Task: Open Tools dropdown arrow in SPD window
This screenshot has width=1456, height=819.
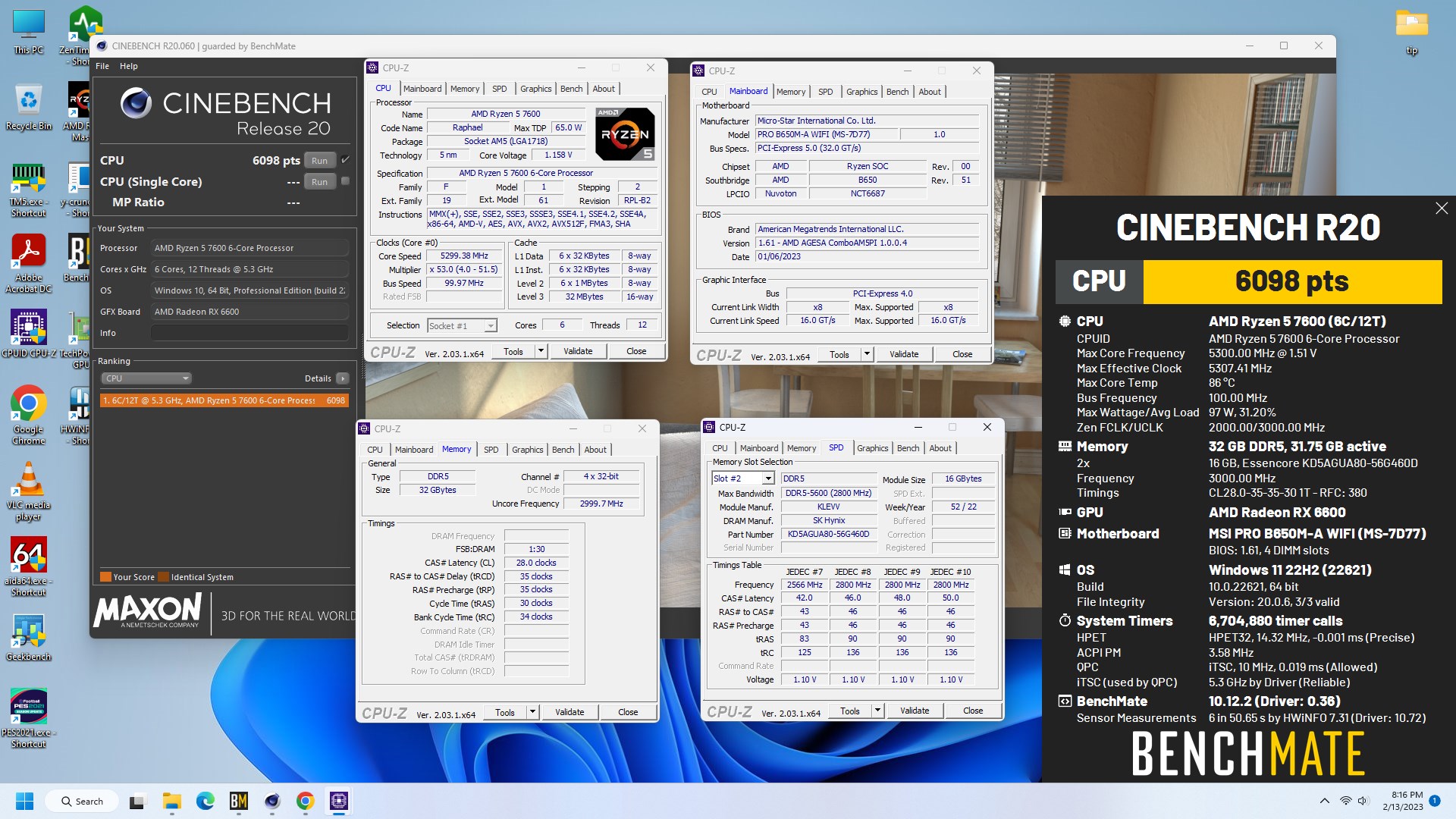Action: pyautogui.click(x=877, y=711)
